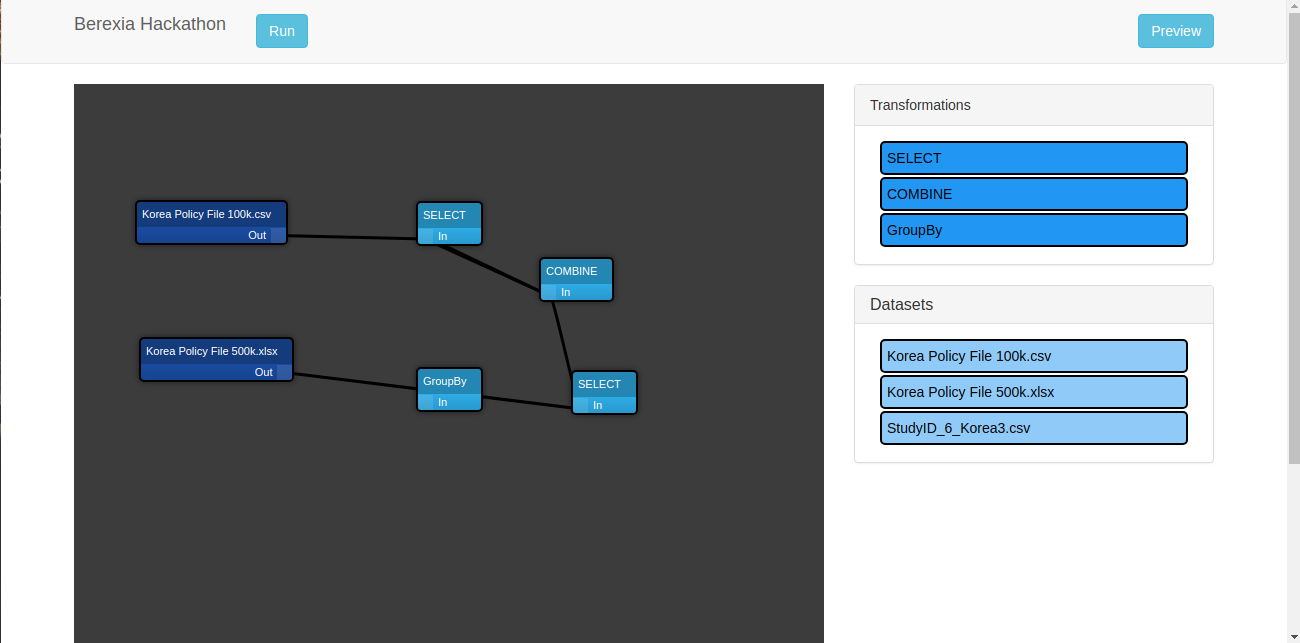Image resolution: width=1300 pixels, height=643 pixels.
Task: Choose the StudyID_6_Korea3.csv dataset
Action: [1034, 428]
